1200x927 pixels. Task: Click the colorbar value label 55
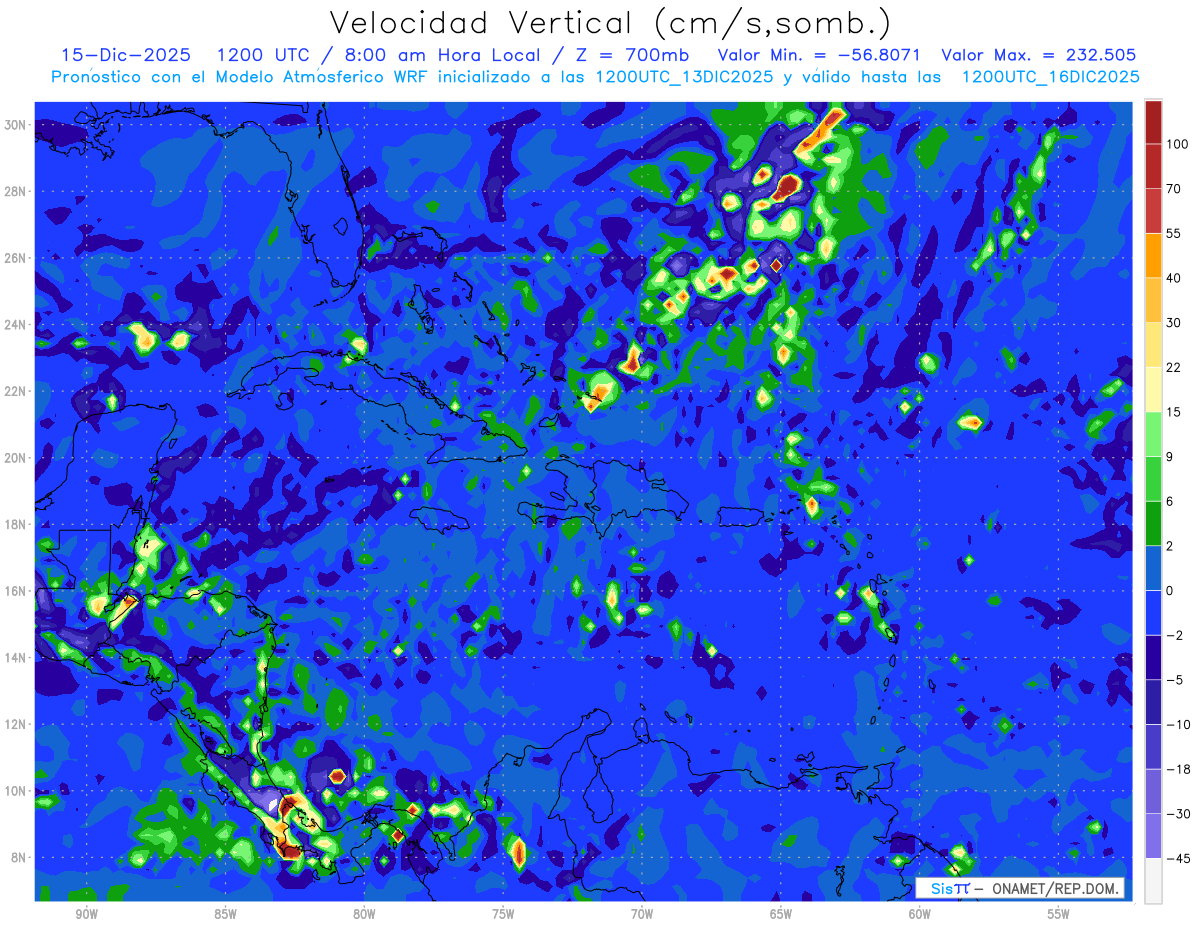[x=1174, y=233]
